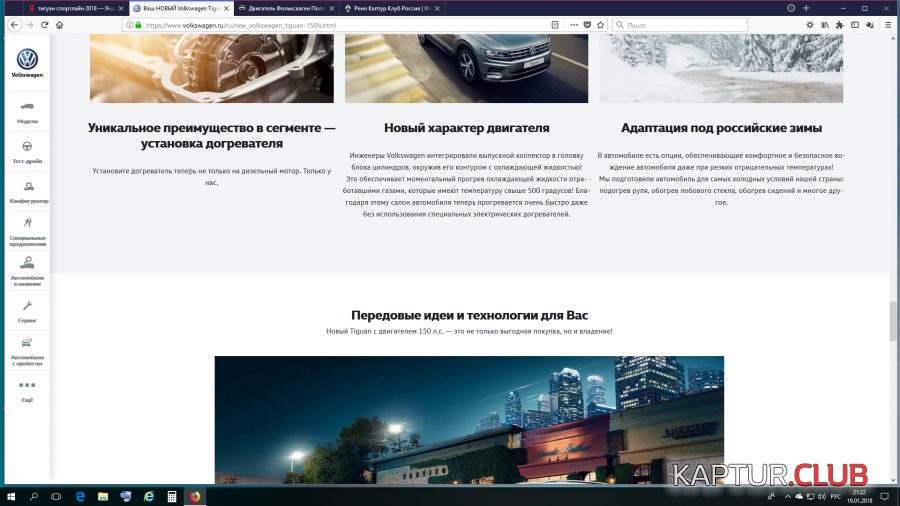Open Internet Explorer from the taskbar

pos(149,496)
